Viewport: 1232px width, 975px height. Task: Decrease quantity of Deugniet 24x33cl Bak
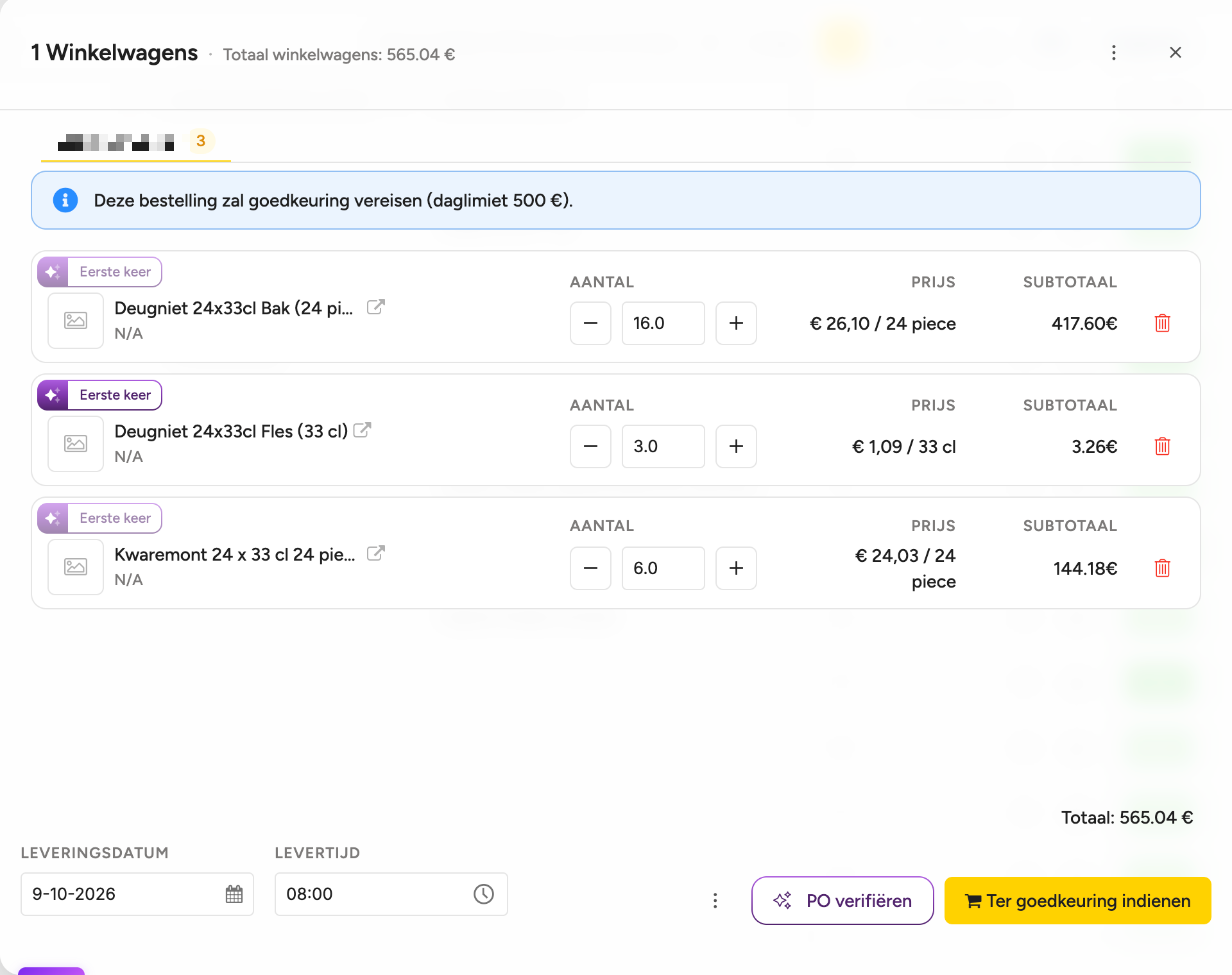590,323
